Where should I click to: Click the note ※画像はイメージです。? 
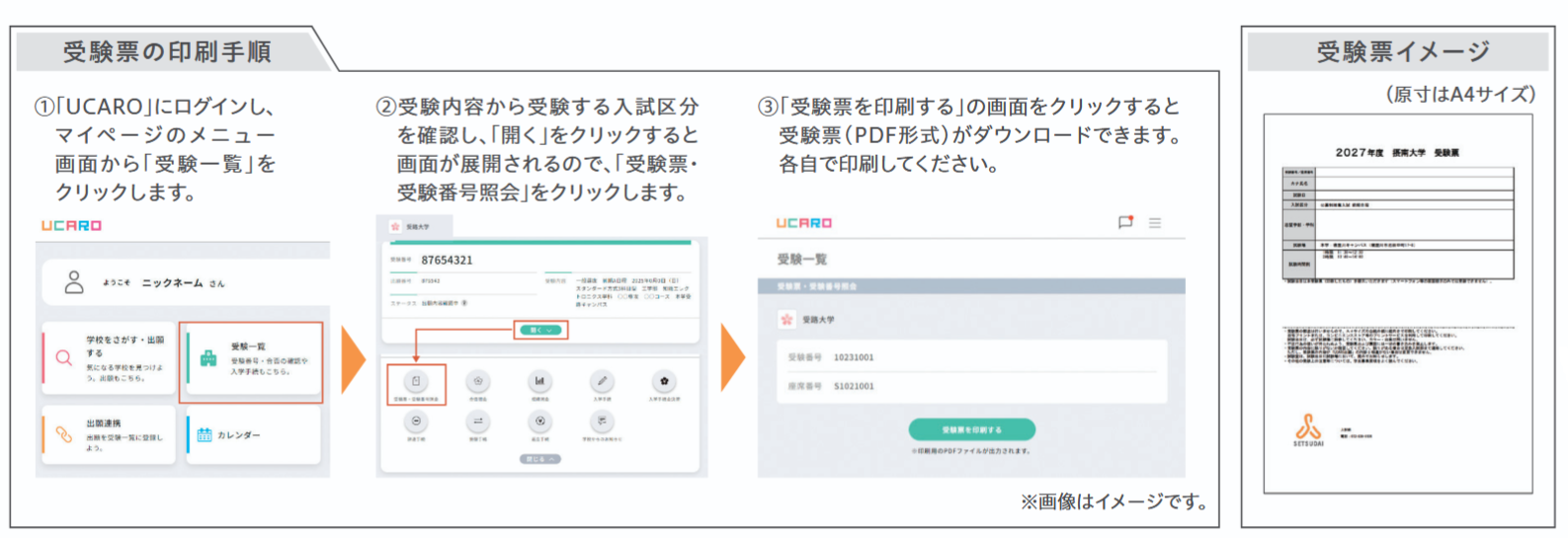[x=1114, y=501]
